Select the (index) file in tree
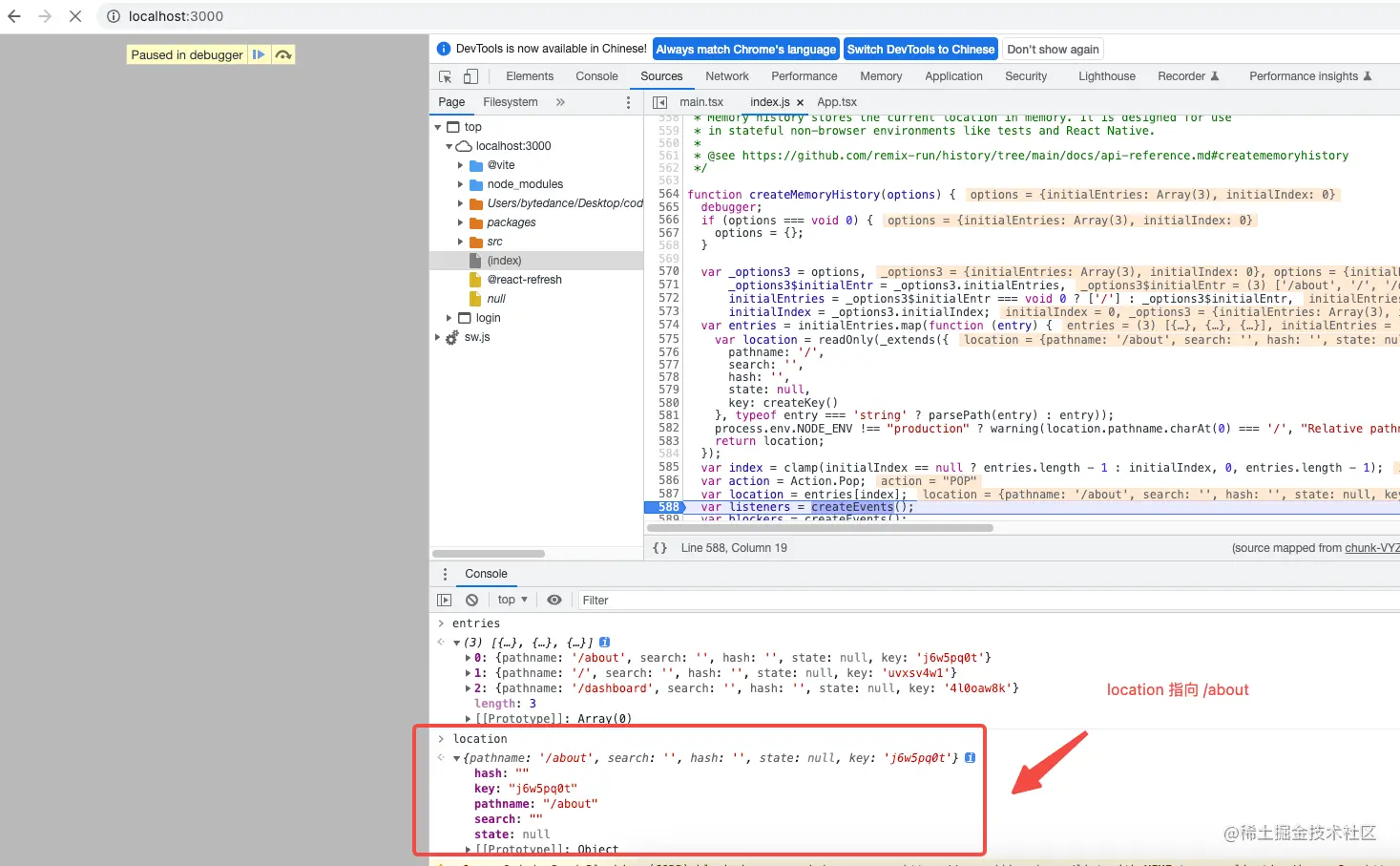This screenshot has width=1400, height=866. 536,261
